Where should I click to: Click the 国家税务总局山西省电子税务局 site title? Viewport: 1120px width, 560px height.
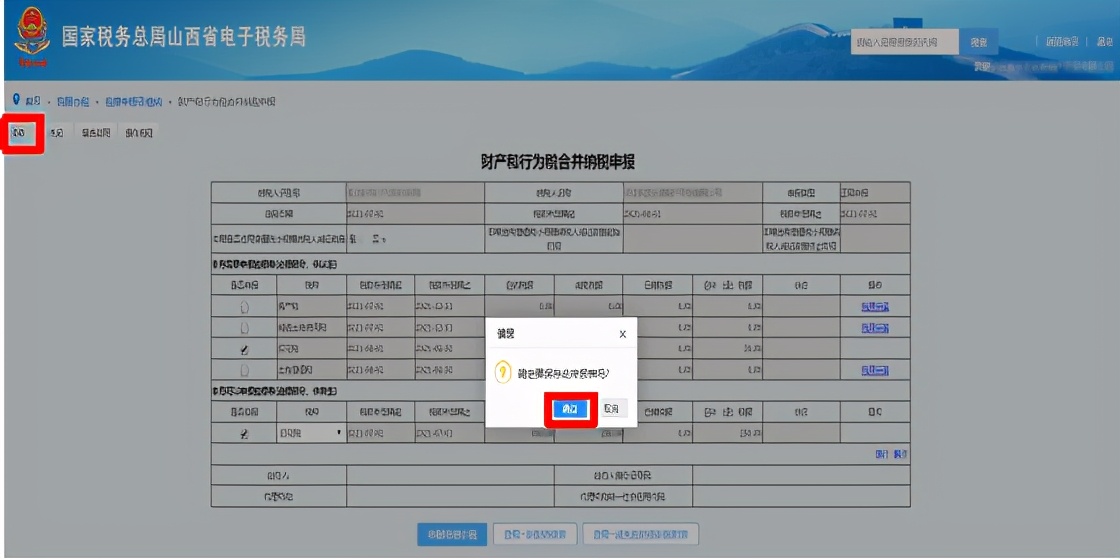click(184, 36)
